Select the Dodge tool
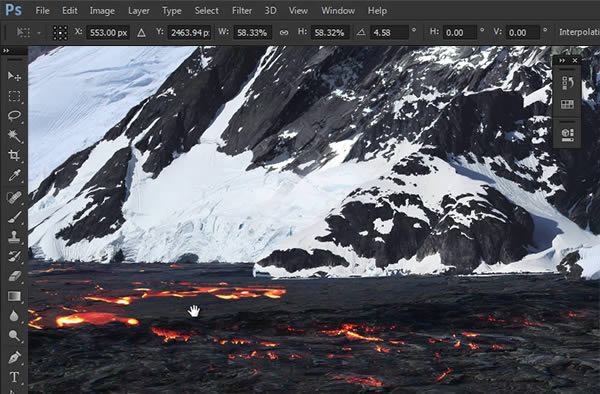This screenshot has height=394, width=600. [x=14, y=335]
